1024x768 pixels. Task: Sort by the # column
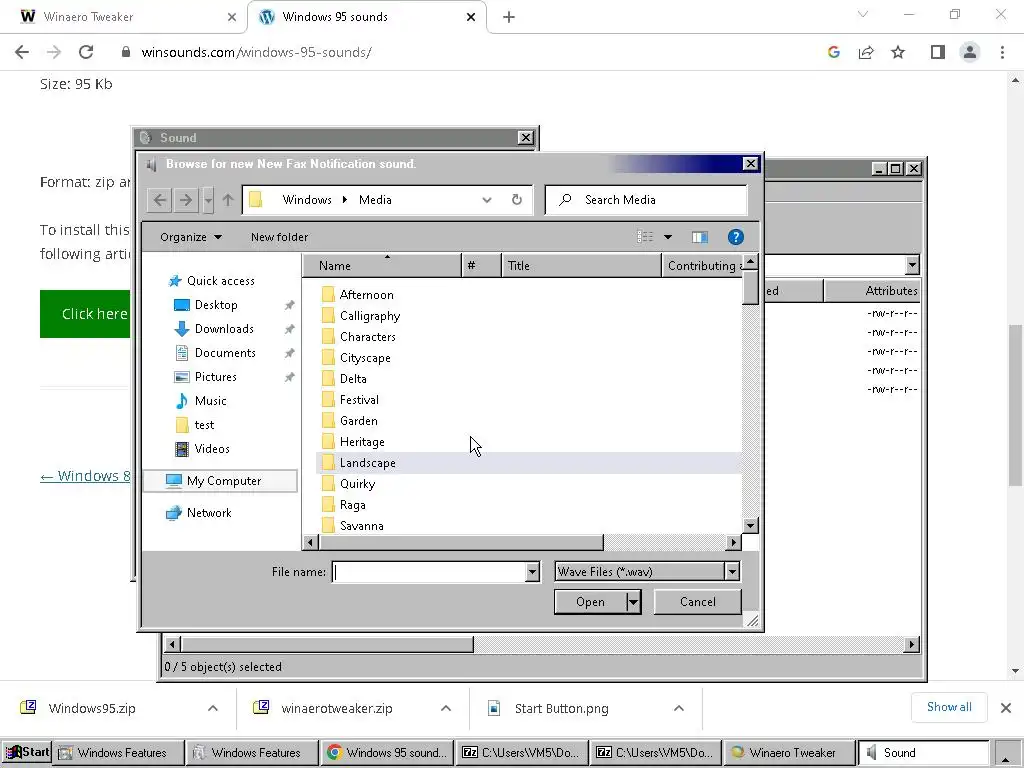pyautogui.click(x=482, y=266)
